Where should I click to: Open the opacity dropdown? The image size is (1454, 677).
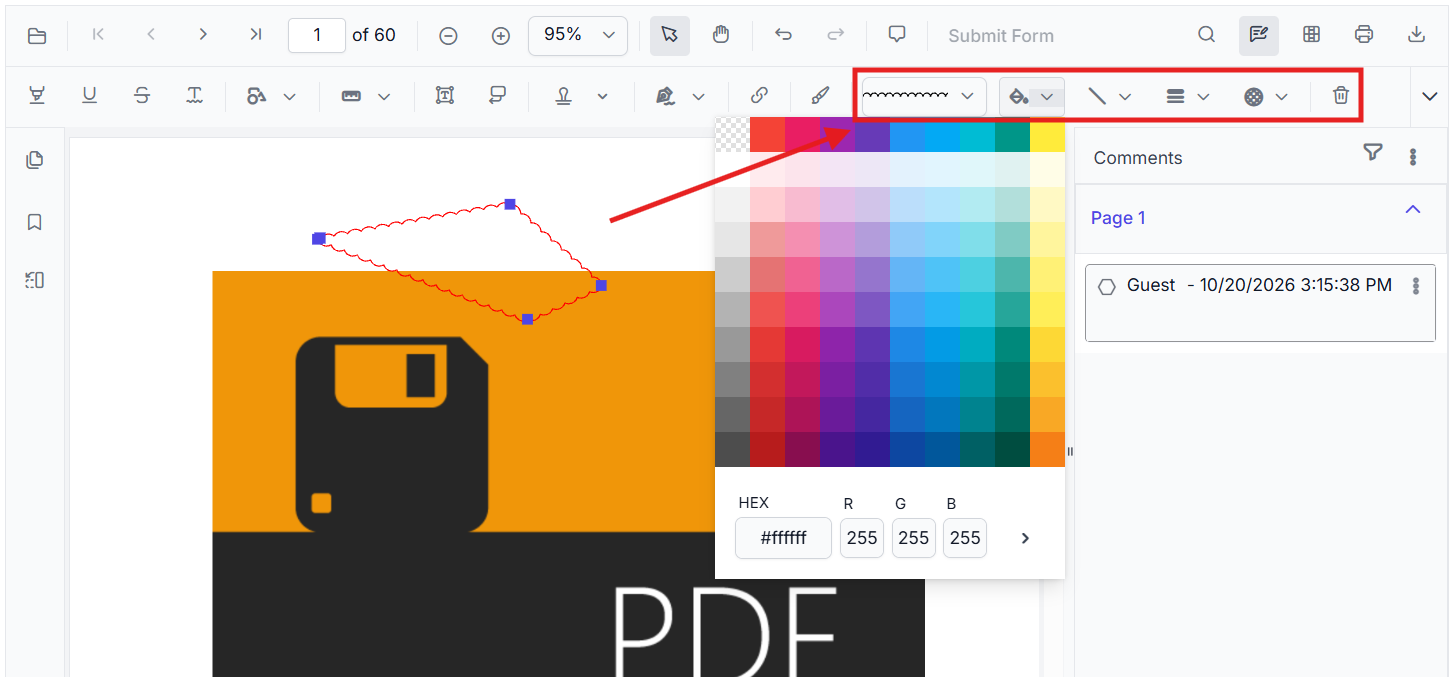pyautogui.click(x=1265, y=96)
